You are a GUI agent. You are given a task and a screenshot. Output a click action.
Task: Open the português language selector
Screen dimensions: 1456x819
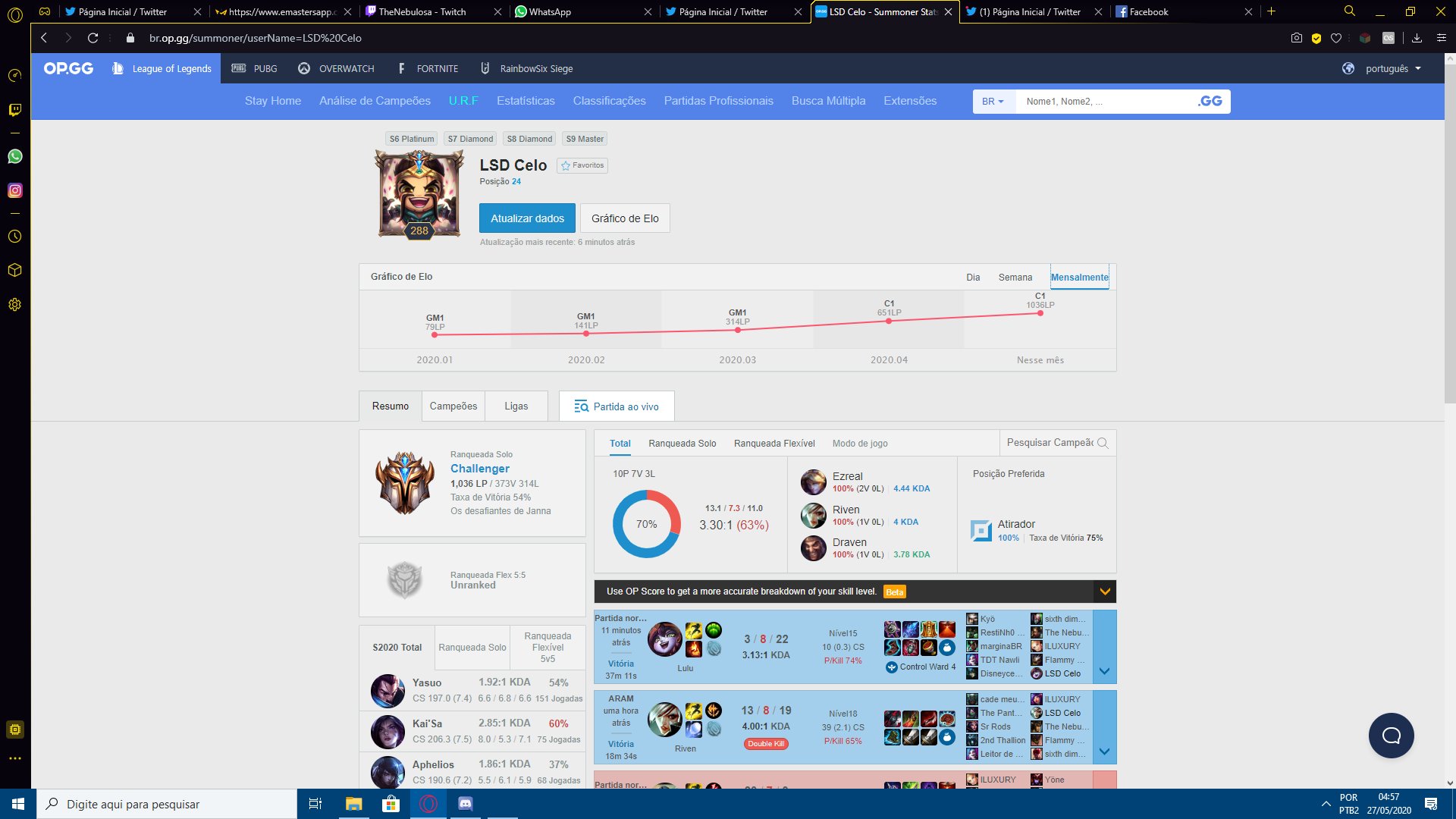click(x=1386, y=68)
